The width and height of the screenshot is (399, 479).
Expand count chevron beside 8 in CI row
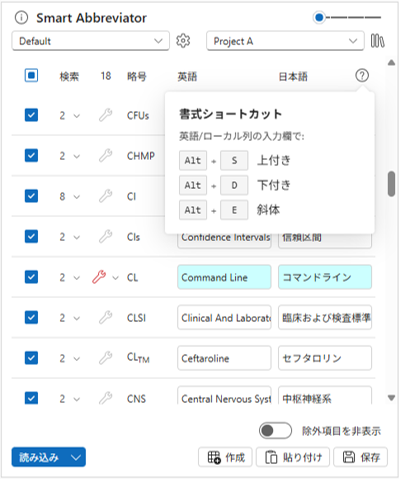[77, 197]
